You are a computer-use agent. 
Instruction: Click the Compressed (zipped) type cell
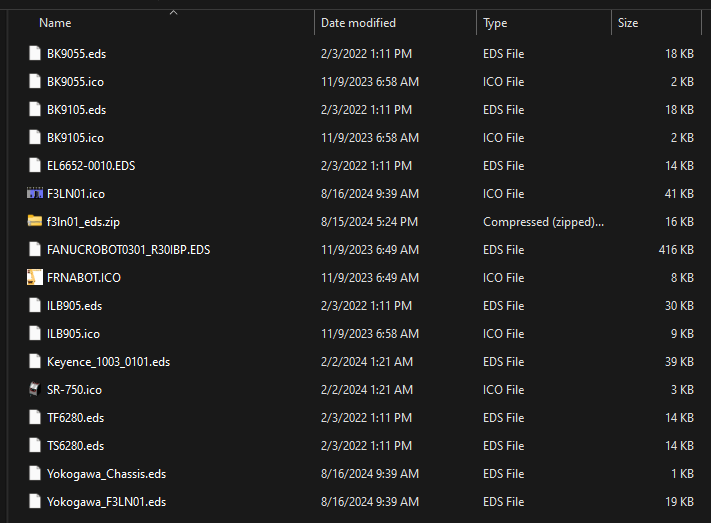[543, 222]
